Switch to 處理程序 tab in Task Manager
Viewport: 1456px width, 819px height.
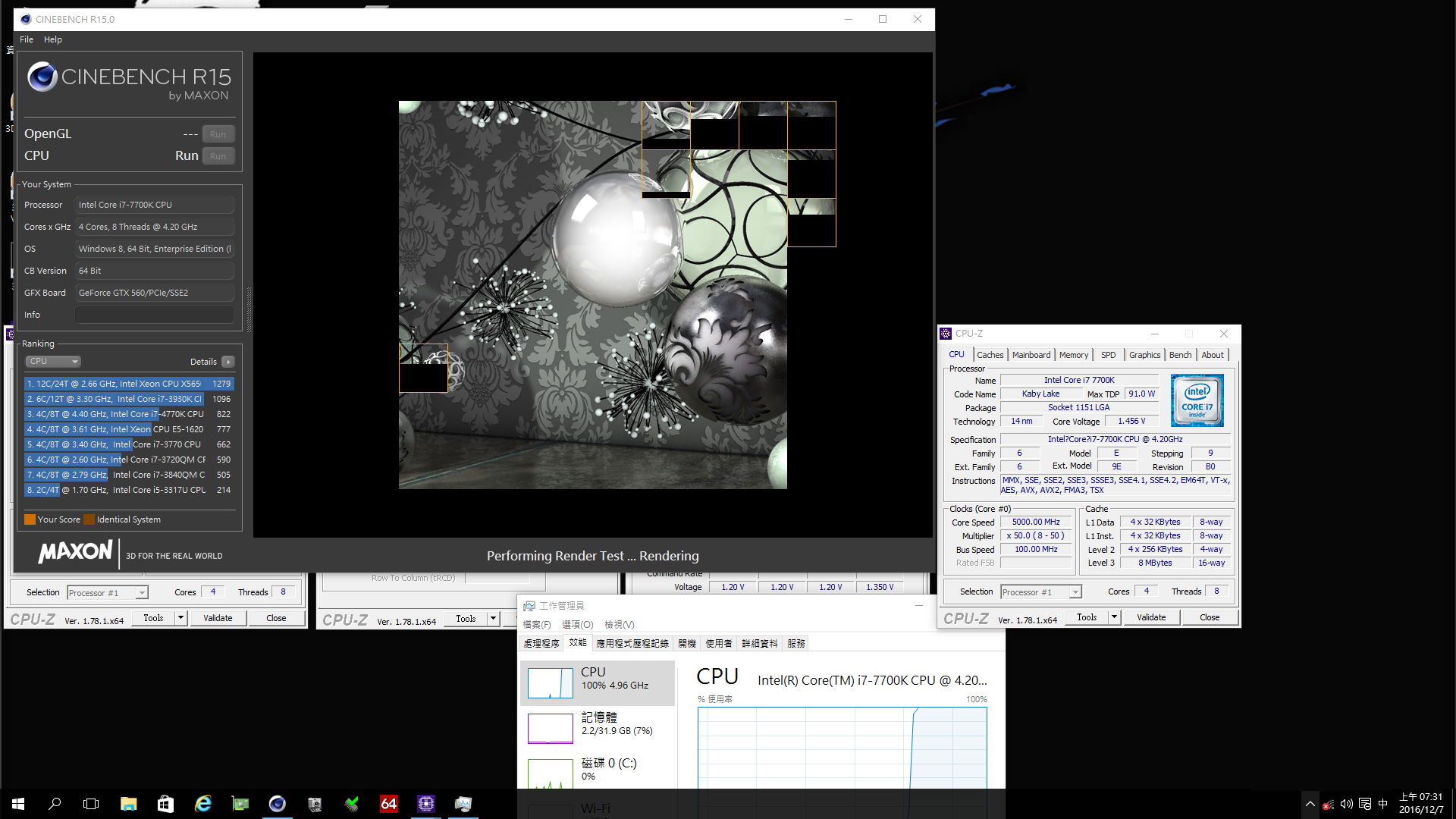click(541, 644)
